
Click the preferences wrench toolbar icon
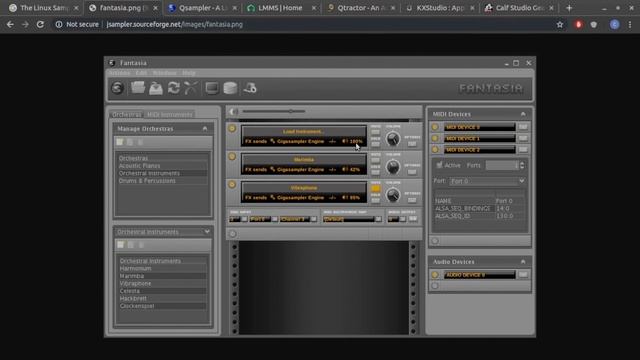pyautogui.click(x=250, y=88)
